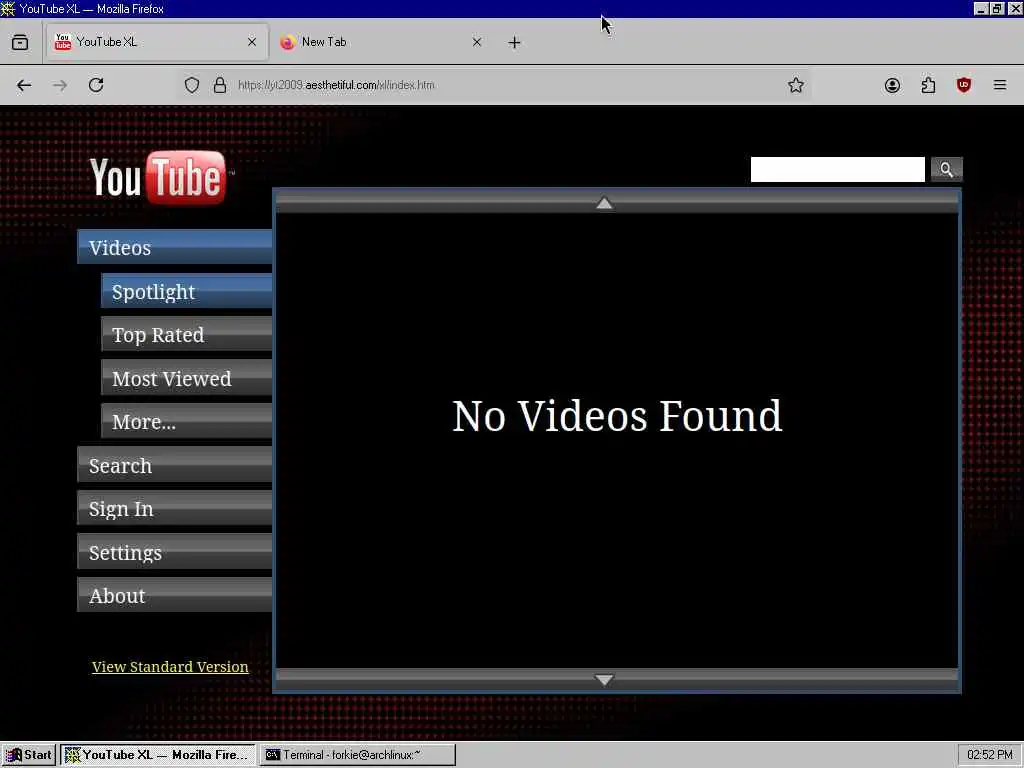
Task: Click the taskbar clock showing 02:52 PM
Action: click(x=989, y=755)
